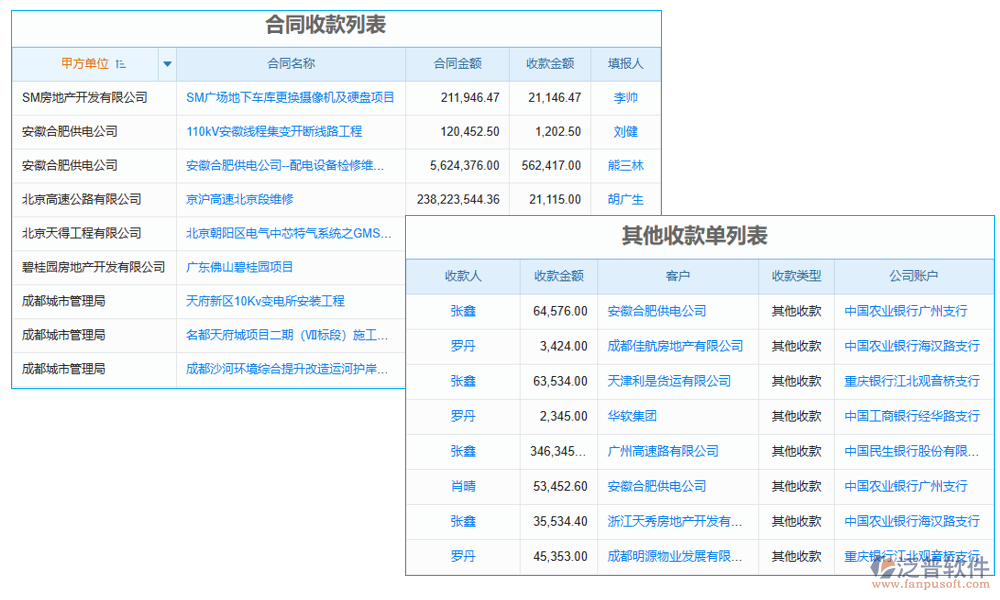This screenshot has height=600, width=1000.
Task: Click the sort icon beside 甲方单位 header
Action: [x=118, y=63]
